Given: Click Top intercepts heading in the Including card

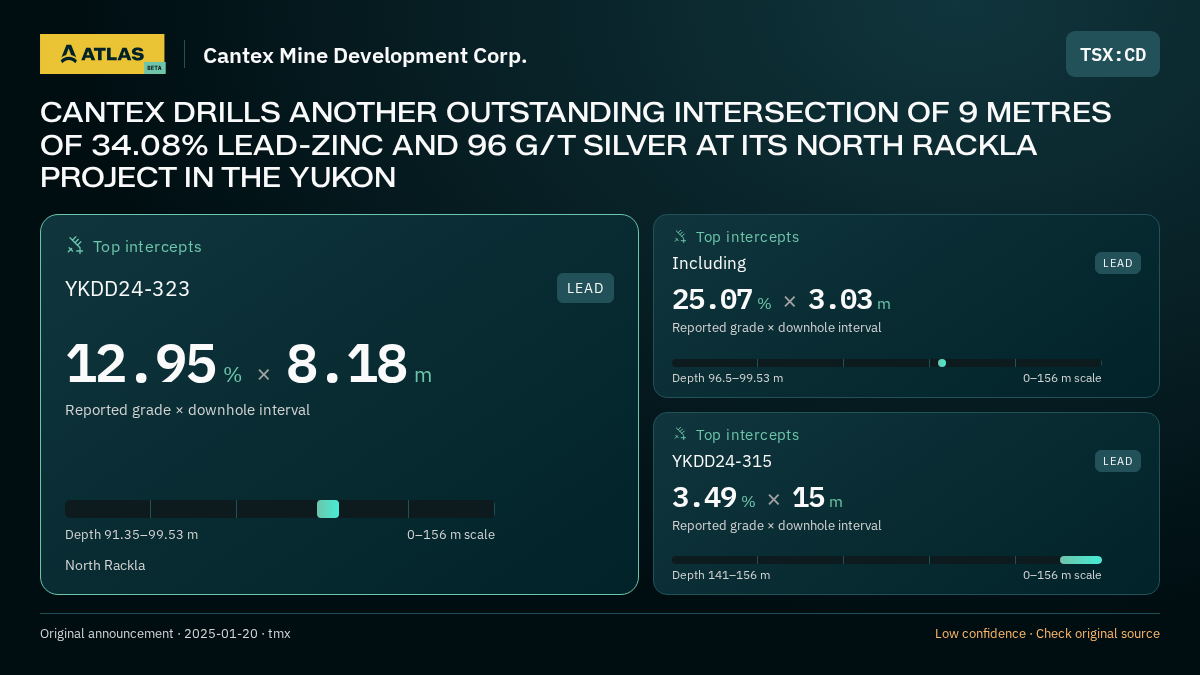Looking at the screenshot, I should (747, 237).
